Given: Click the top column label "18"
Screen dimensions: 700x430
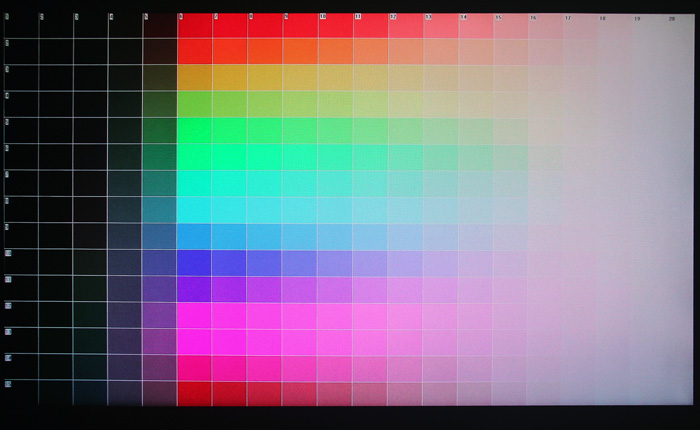Looking at the screenshot, I should tap(603, 19).
